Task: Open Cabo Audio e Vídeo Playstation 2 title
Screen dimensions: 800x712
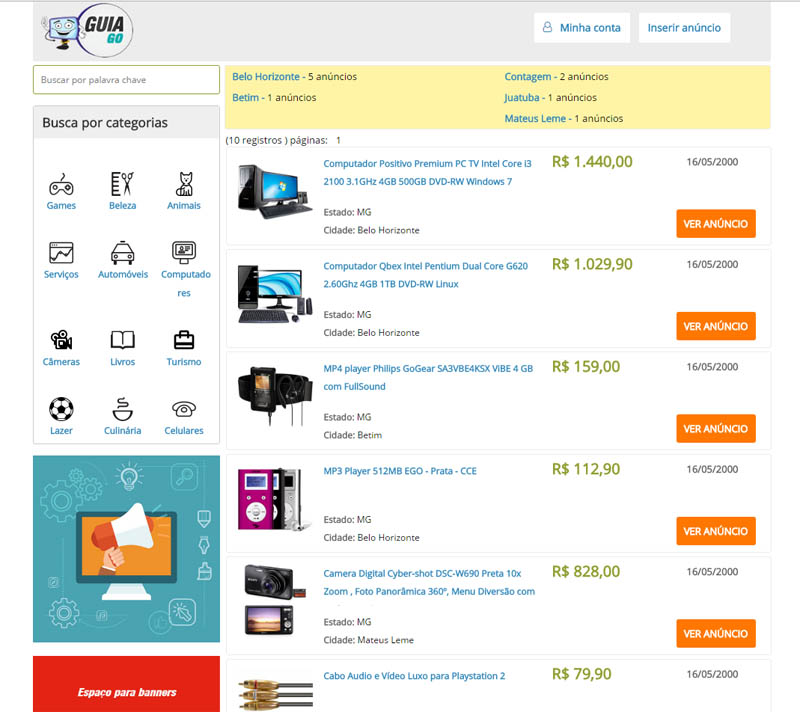Action: coord(414,676)
